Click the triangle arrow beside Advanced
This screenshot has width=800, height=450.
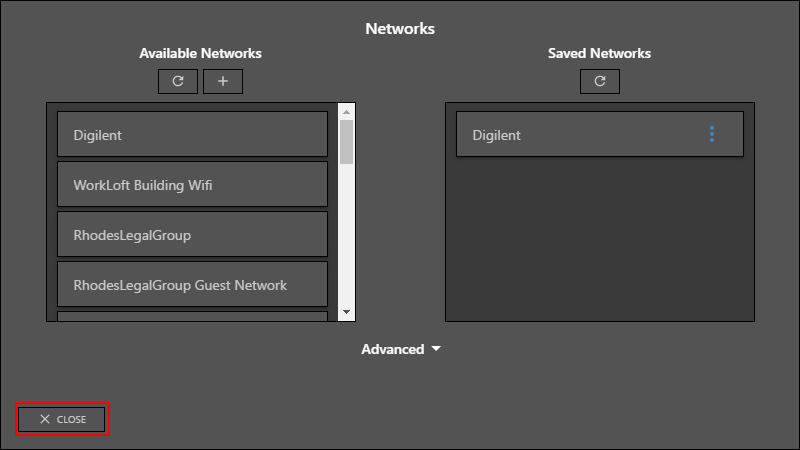click(x=436, y=349)
